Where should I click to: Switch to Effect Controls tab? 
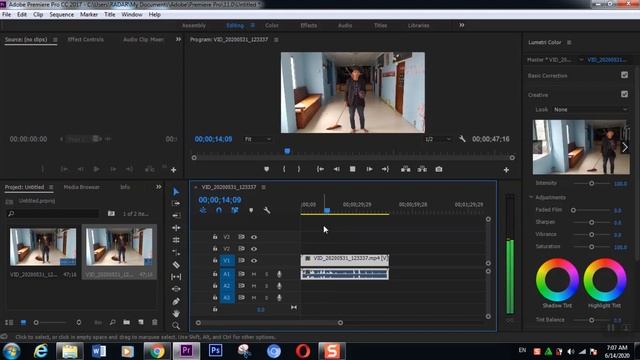86,40
